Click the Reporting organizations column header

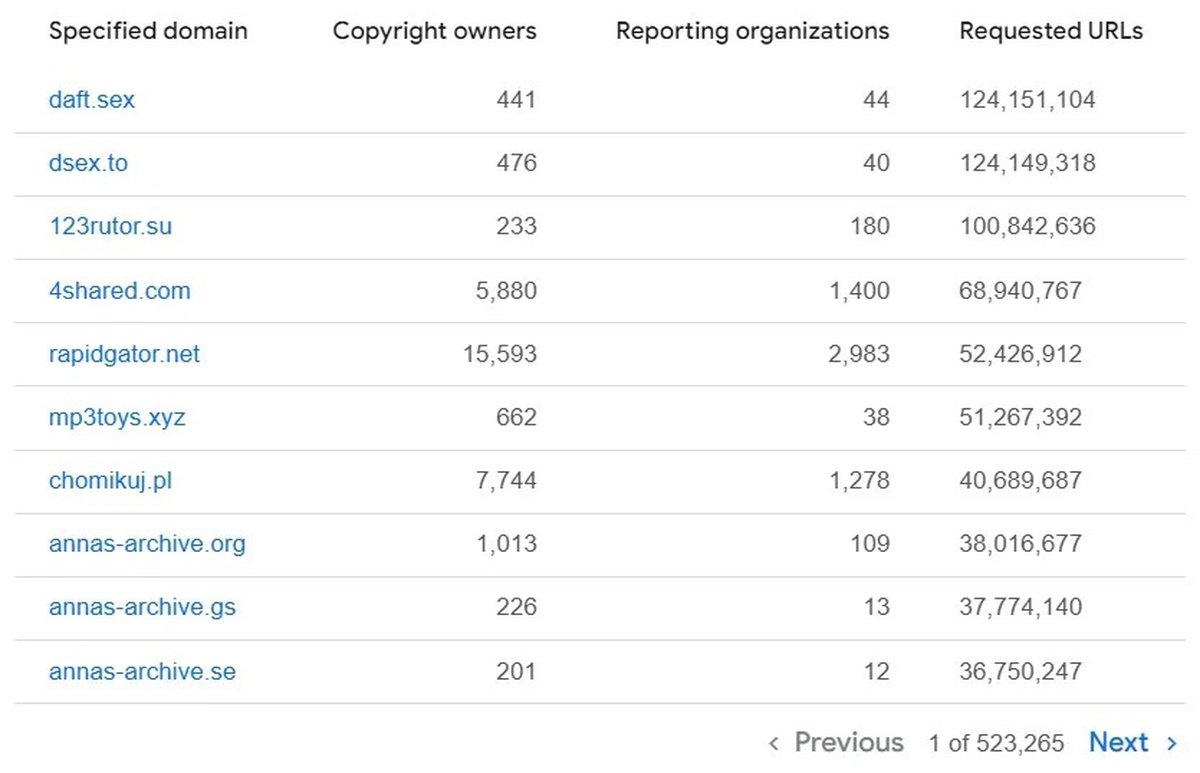point(752,31)
